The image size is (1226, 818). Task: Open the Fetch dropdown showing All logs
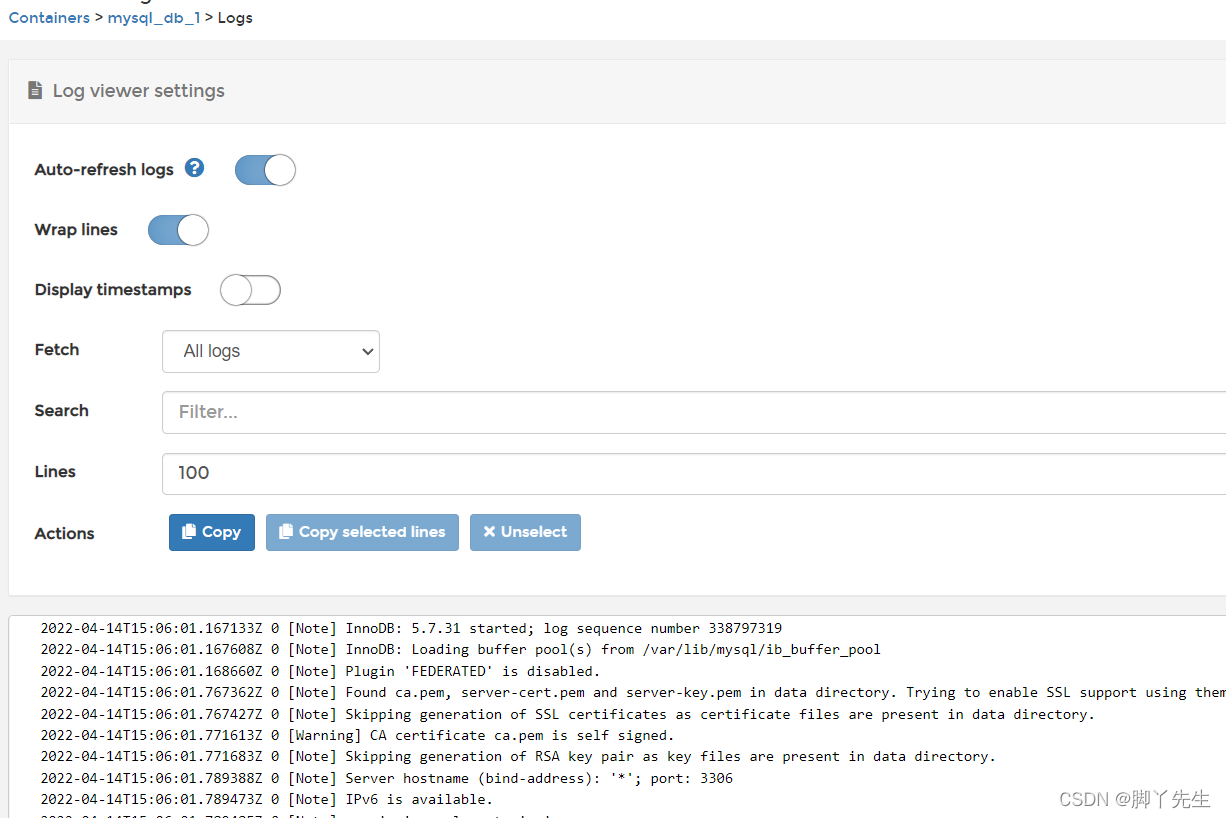point(271,351)
